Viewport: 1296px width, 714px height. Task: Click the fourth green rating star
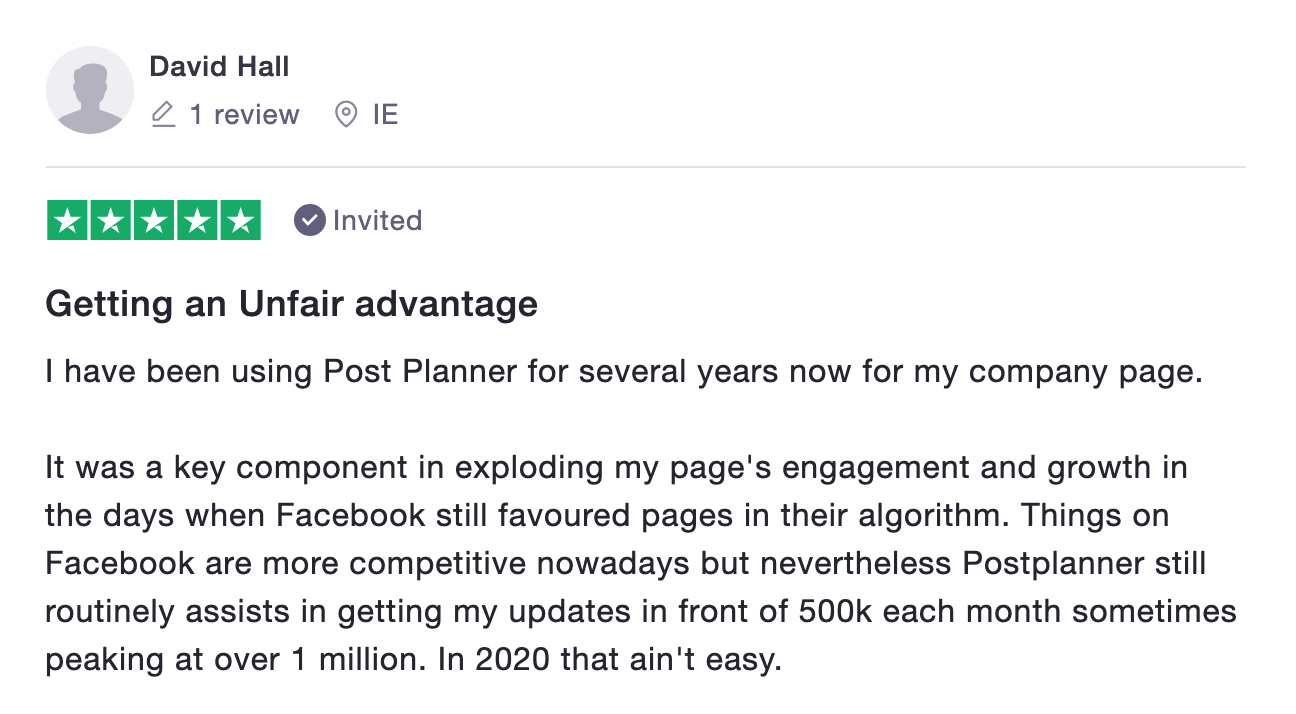point(197,221)
